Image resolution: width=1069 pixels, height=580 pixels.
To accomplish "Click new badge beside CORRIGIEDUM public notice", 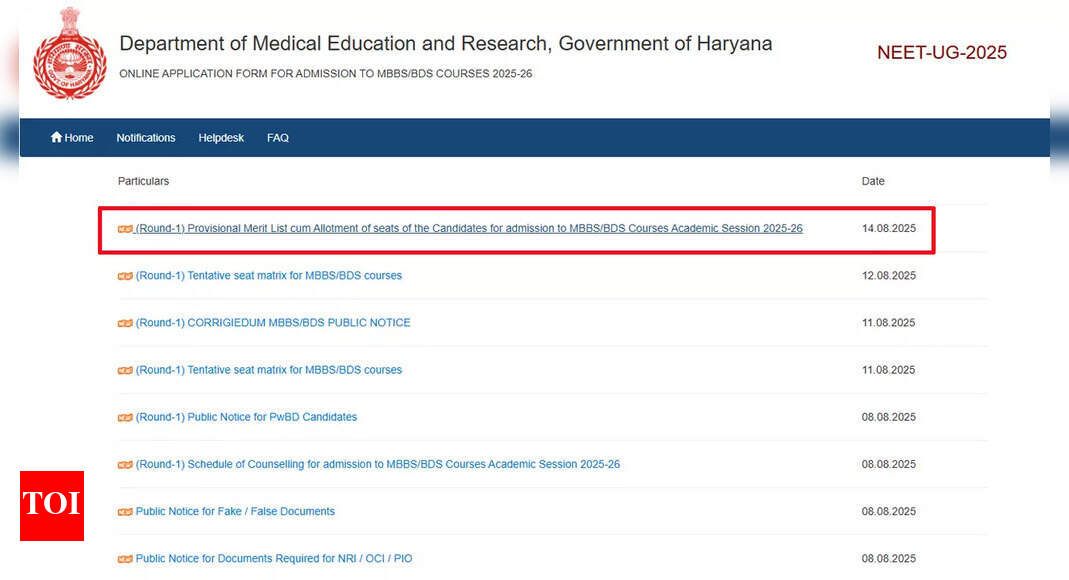I will [125, 323].
